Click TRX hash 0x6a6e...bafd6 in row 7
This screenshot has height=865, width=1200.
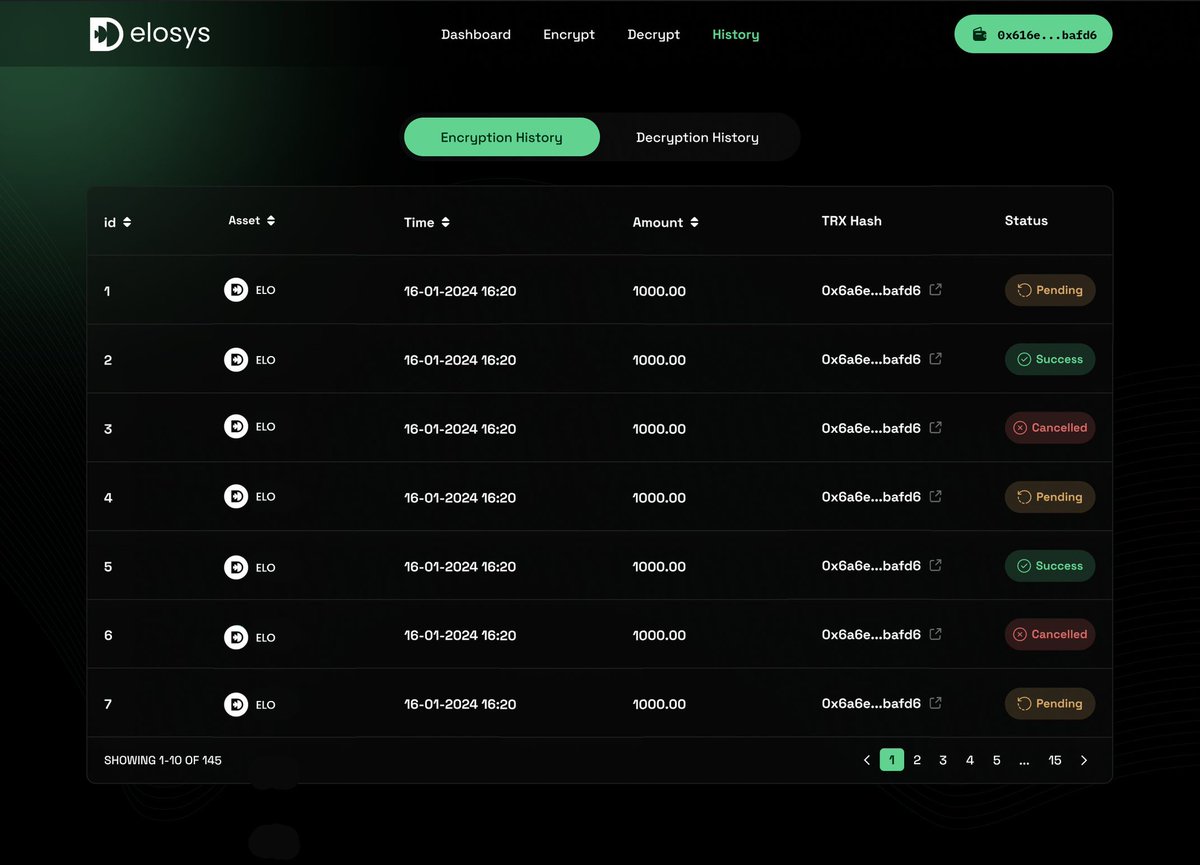pyautogui.click(x=871, y=704)
